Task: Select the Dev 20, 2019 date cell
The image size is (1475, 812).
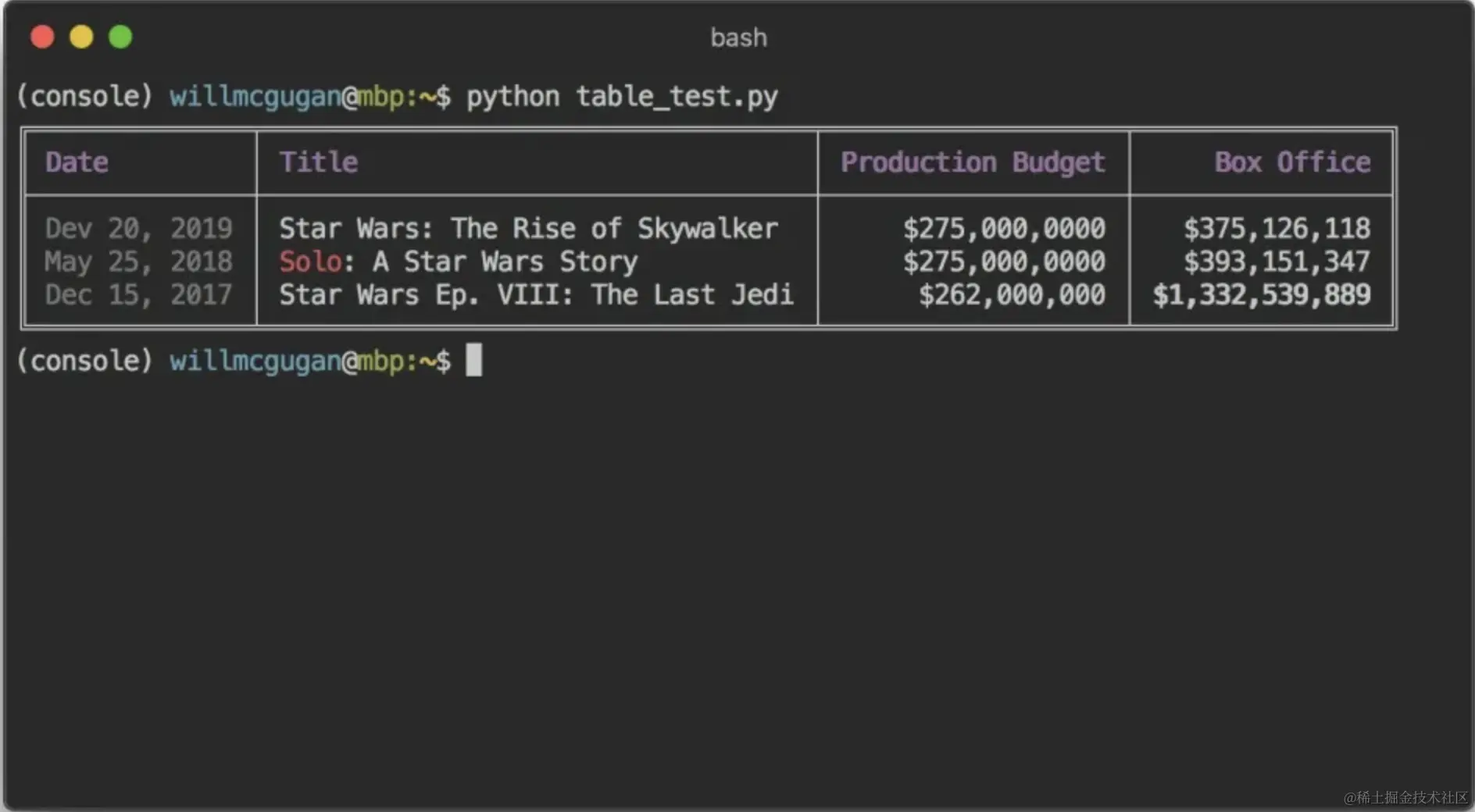Action: pos(139,229)
